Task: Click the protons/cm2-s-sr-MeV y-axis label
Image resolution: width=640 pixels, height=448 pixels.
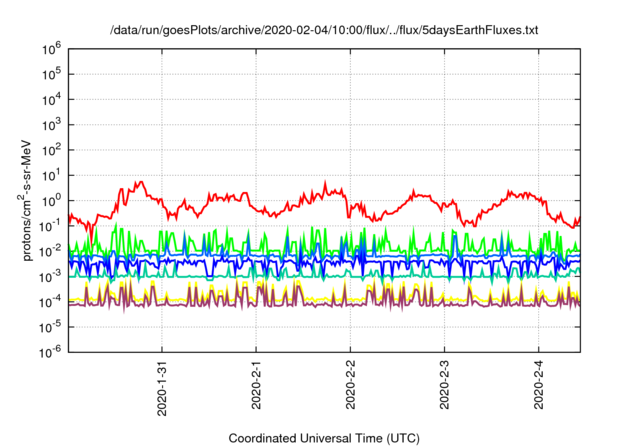Action: [25, 200]
